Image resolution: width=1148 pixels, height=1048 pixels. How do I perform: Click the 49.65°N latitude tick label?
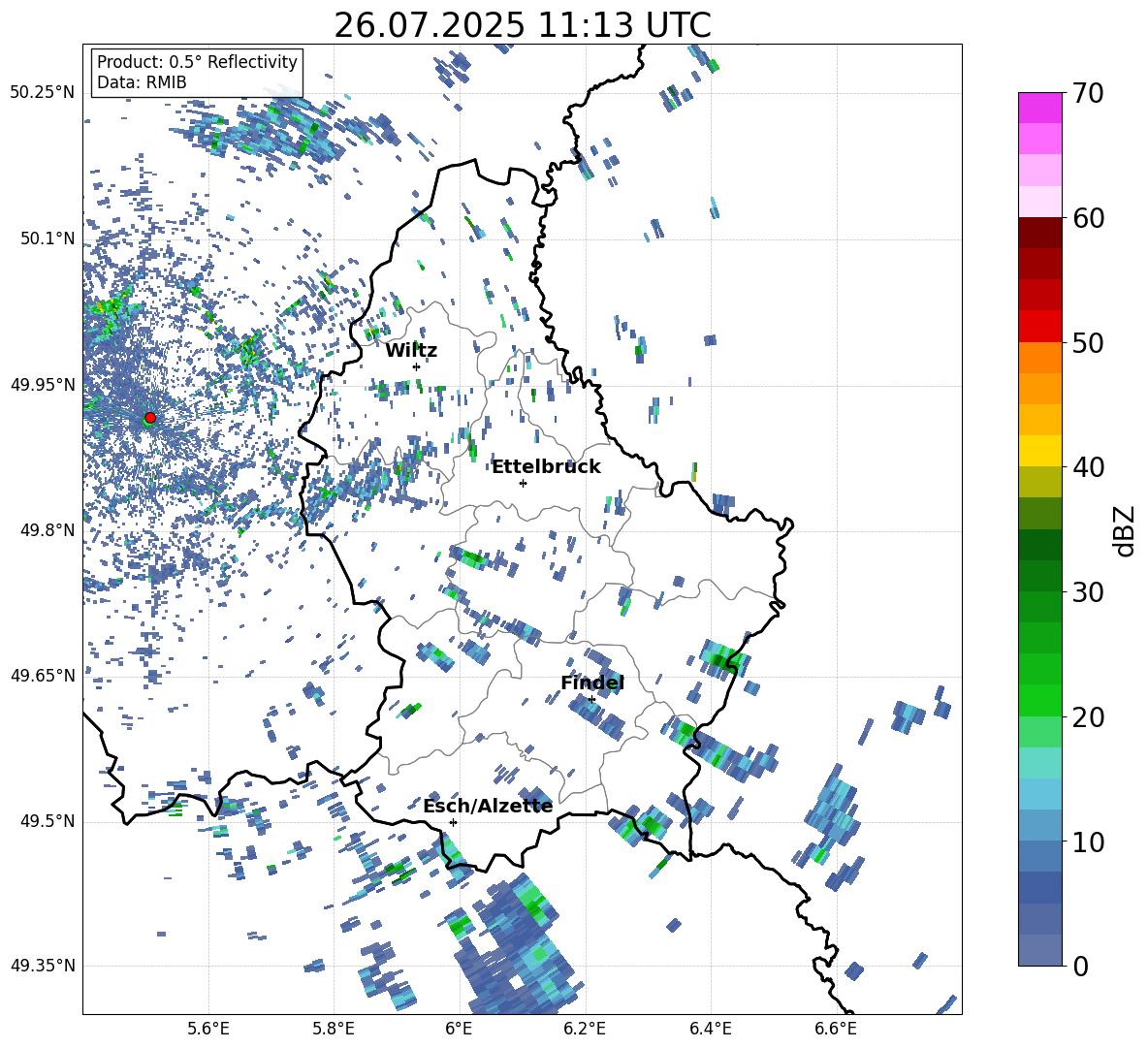(x=43, y=675)
